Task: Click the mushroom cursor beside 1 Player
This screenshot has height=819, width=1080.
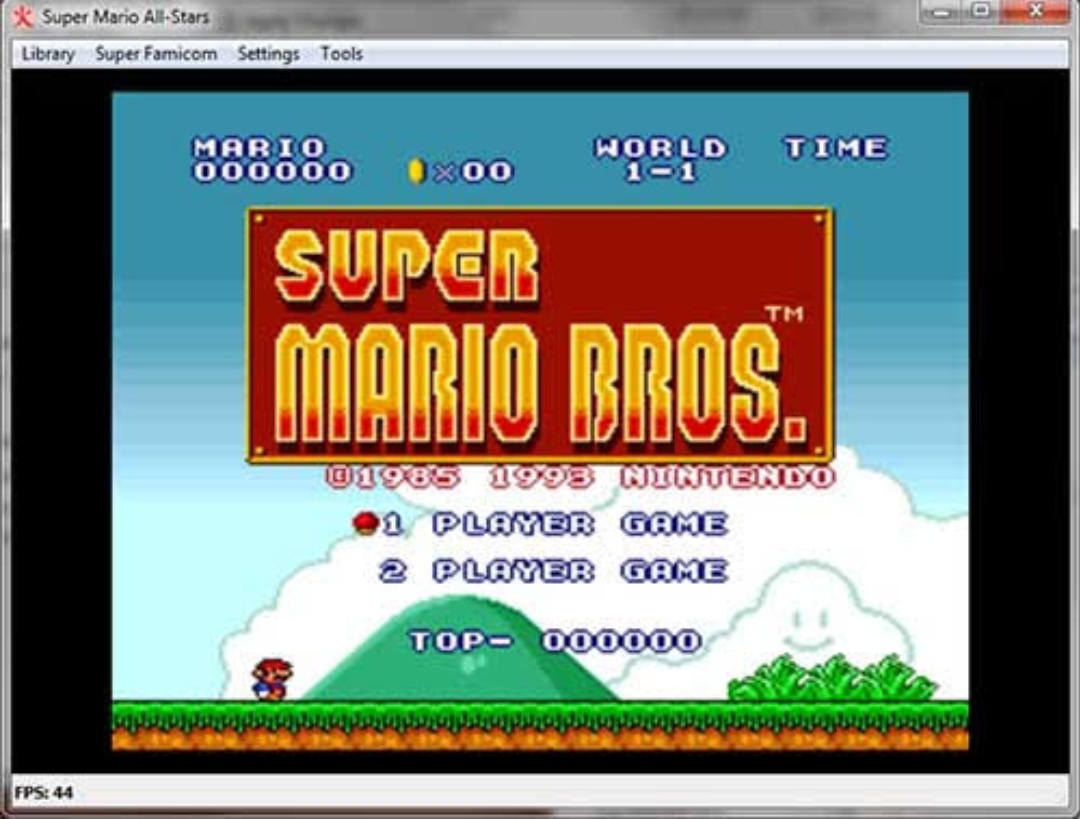Action: coord(365,523)
